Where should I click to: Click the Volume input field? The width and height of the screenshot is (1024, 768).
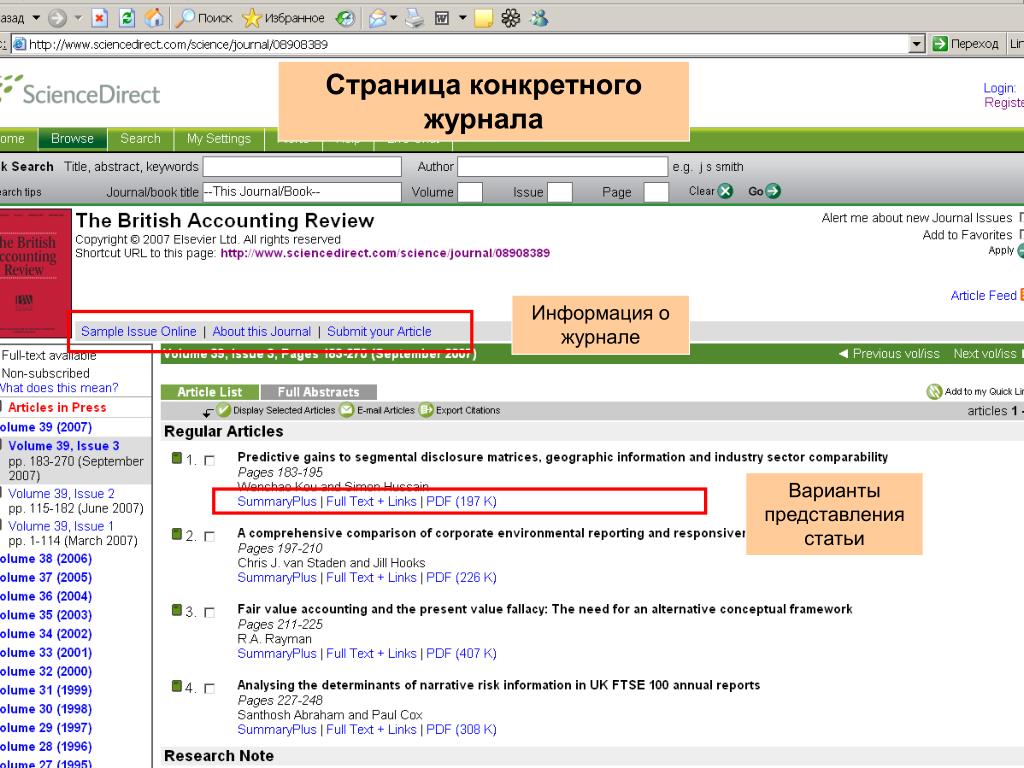(x=470, y=192)
